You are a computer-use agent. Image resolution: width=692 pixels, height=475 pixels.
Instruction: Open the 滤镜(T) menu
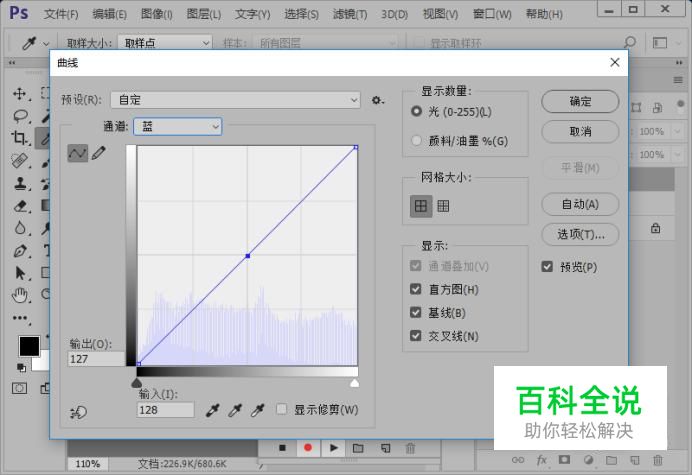tap(350, 14)
